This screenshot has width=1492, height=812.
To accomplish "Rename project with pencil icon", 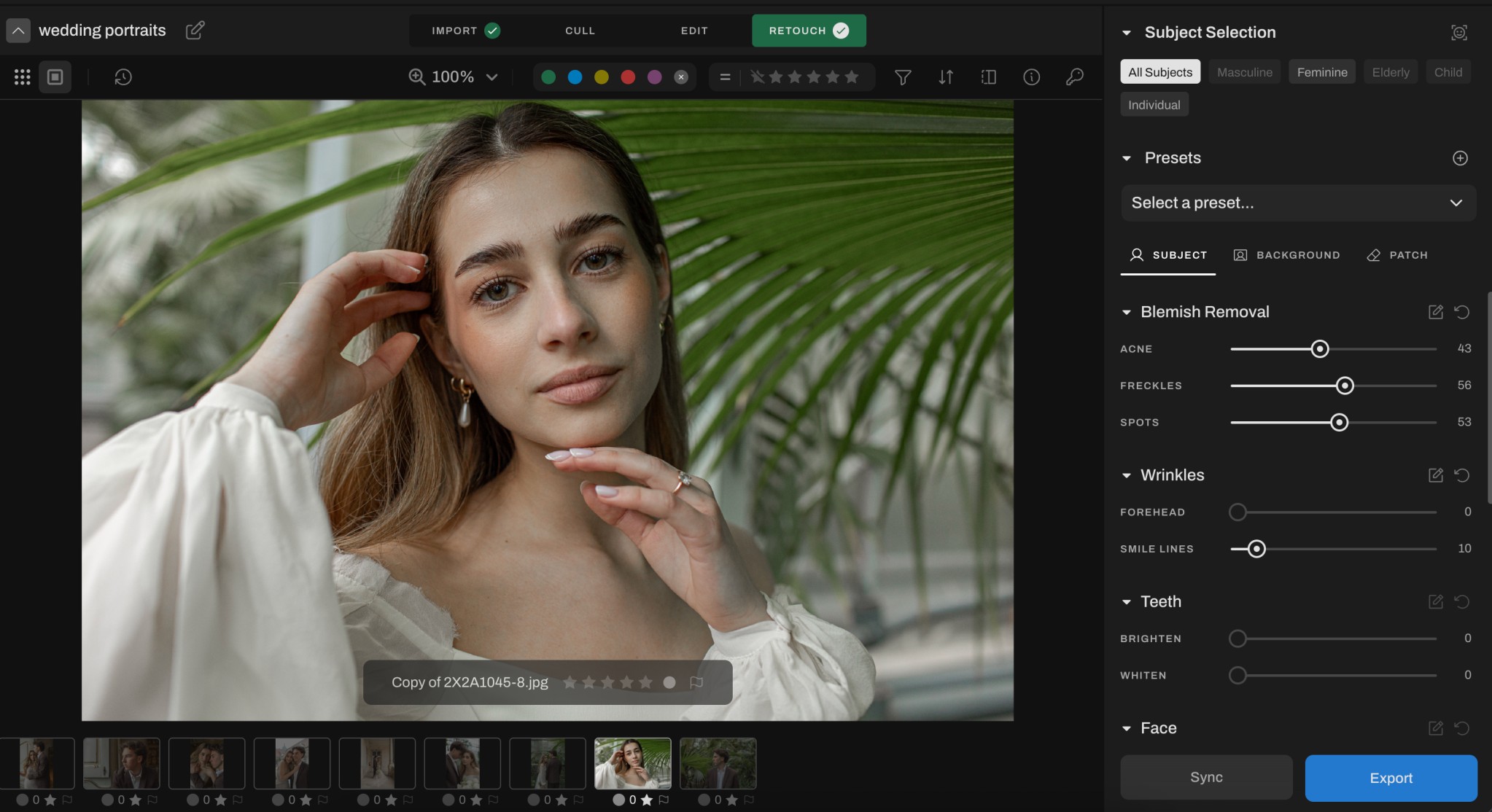I will (x=195, y=31).
